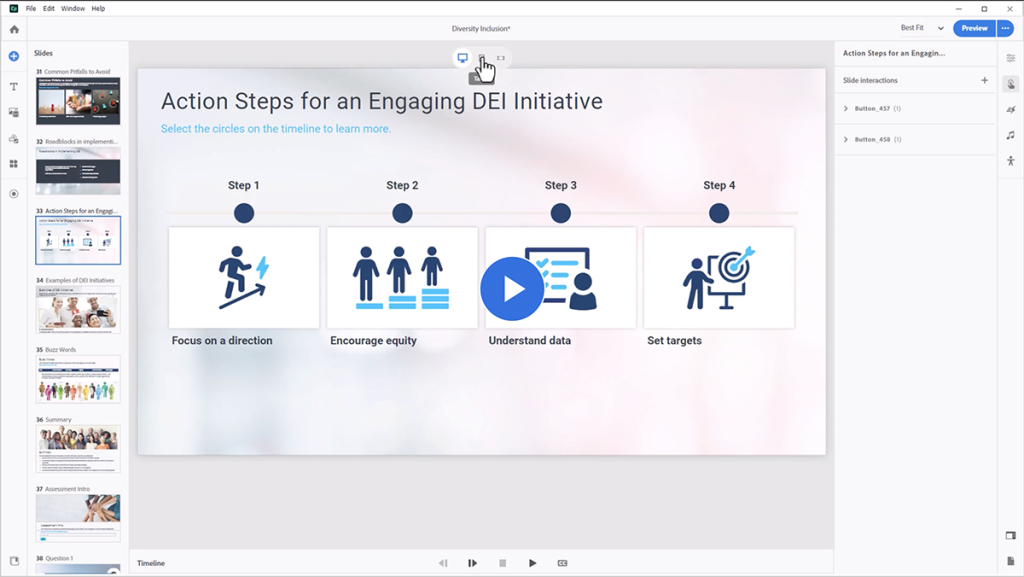This screenshot has width=1024, height=577.
Task: Switch to mobile device view
Action: coord(500,58)
